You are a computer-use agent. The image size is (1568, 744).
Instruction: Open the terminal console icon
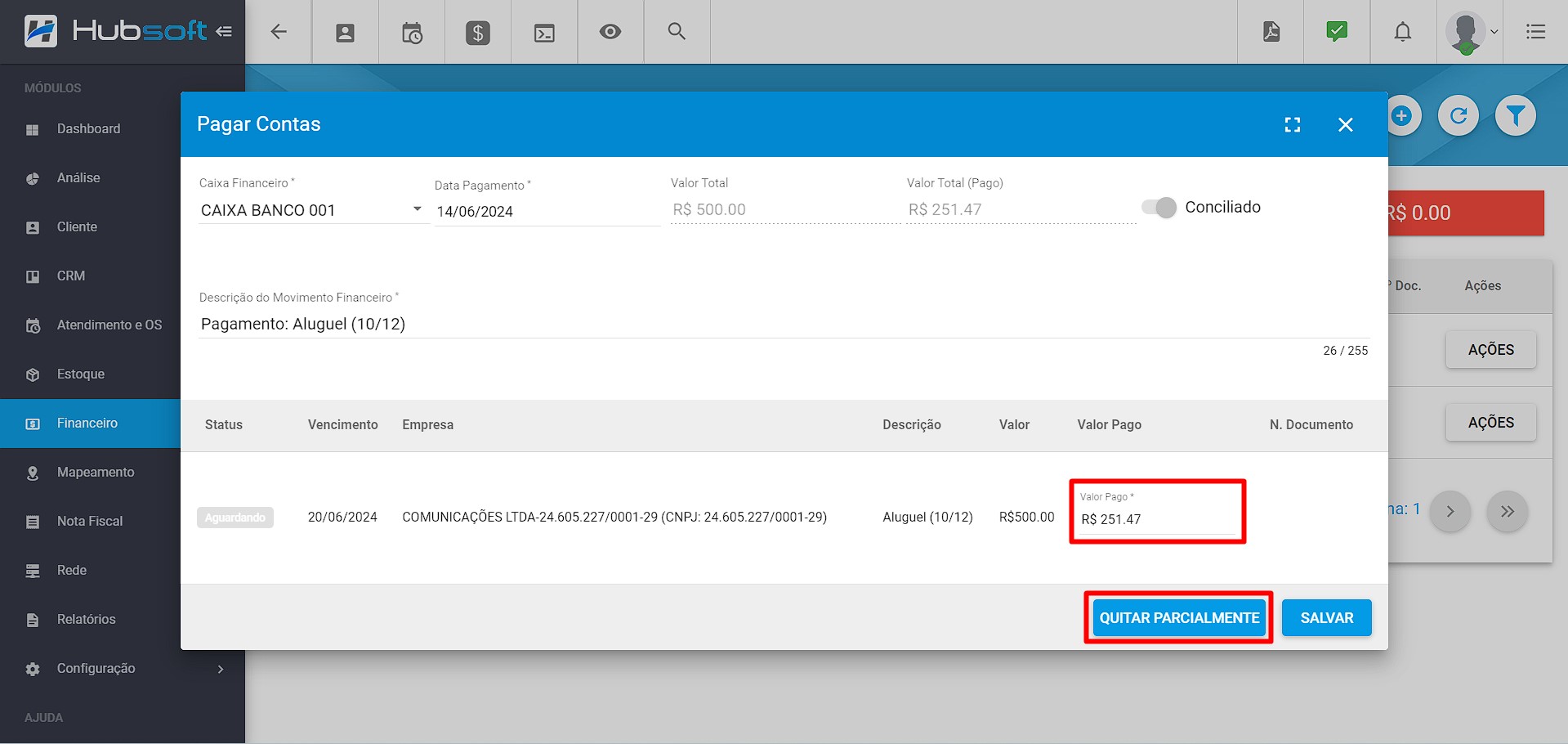(x=544, y=33)
